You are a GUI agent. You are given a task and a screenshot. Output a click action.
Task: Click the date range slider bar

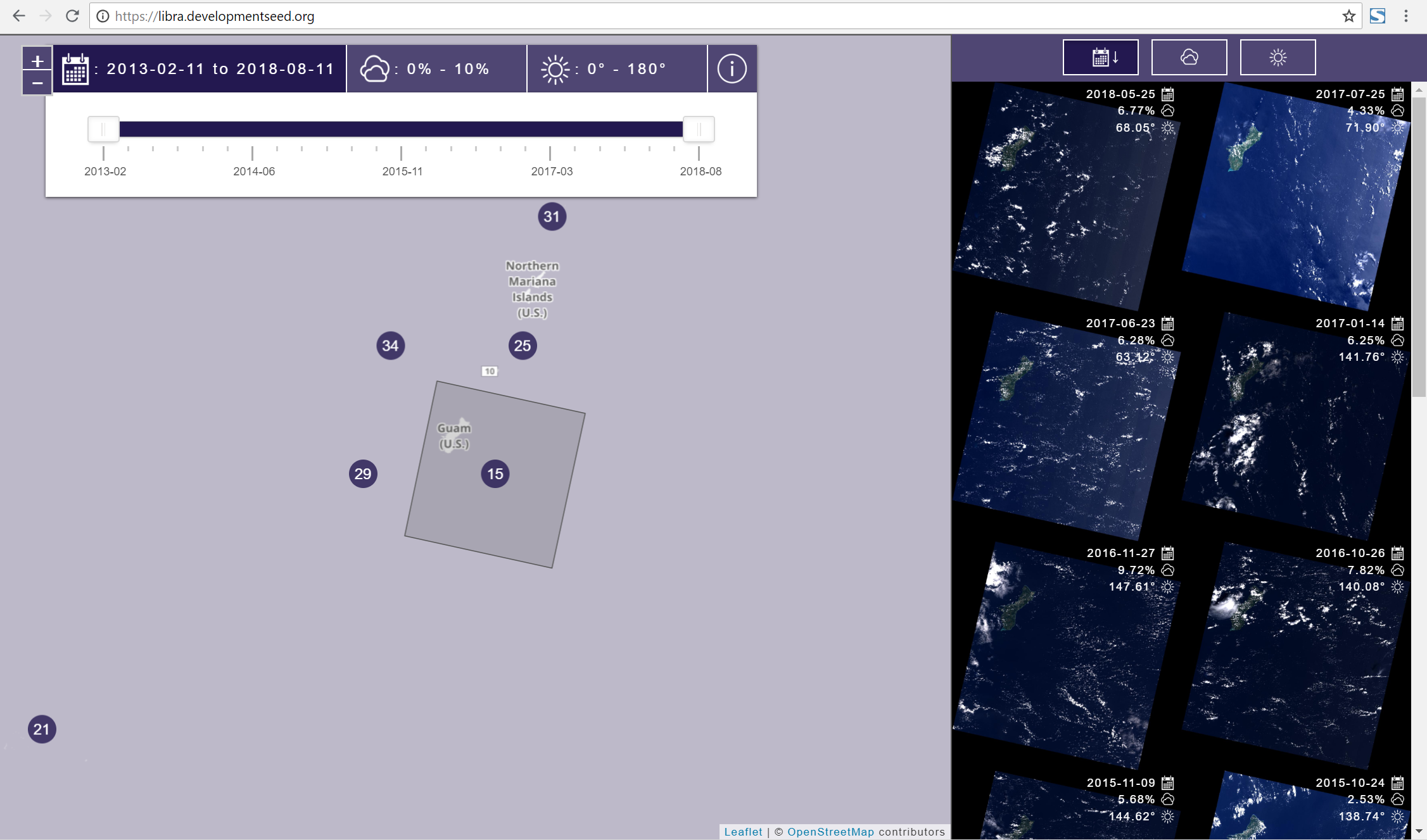401,129
